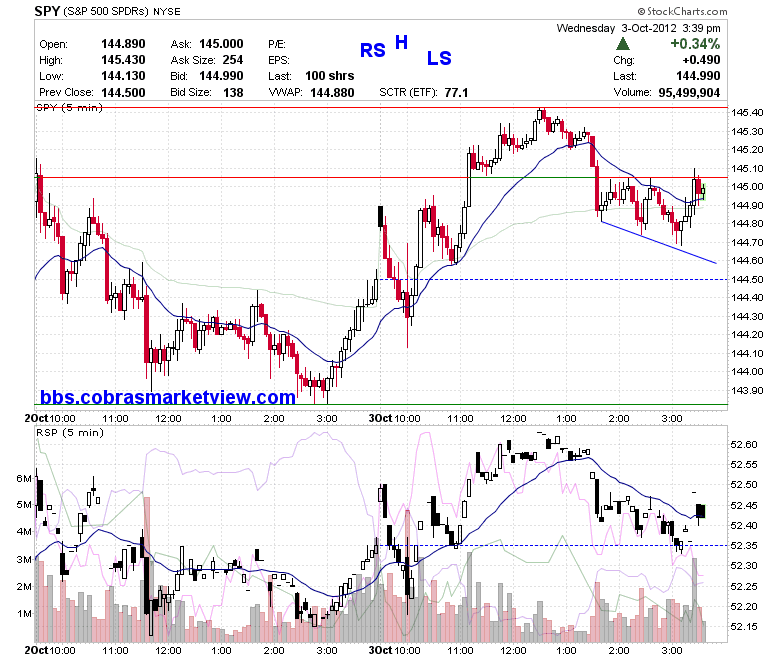Click the 144.50 price axis label
780x659 pixels.
click(747, 280)
